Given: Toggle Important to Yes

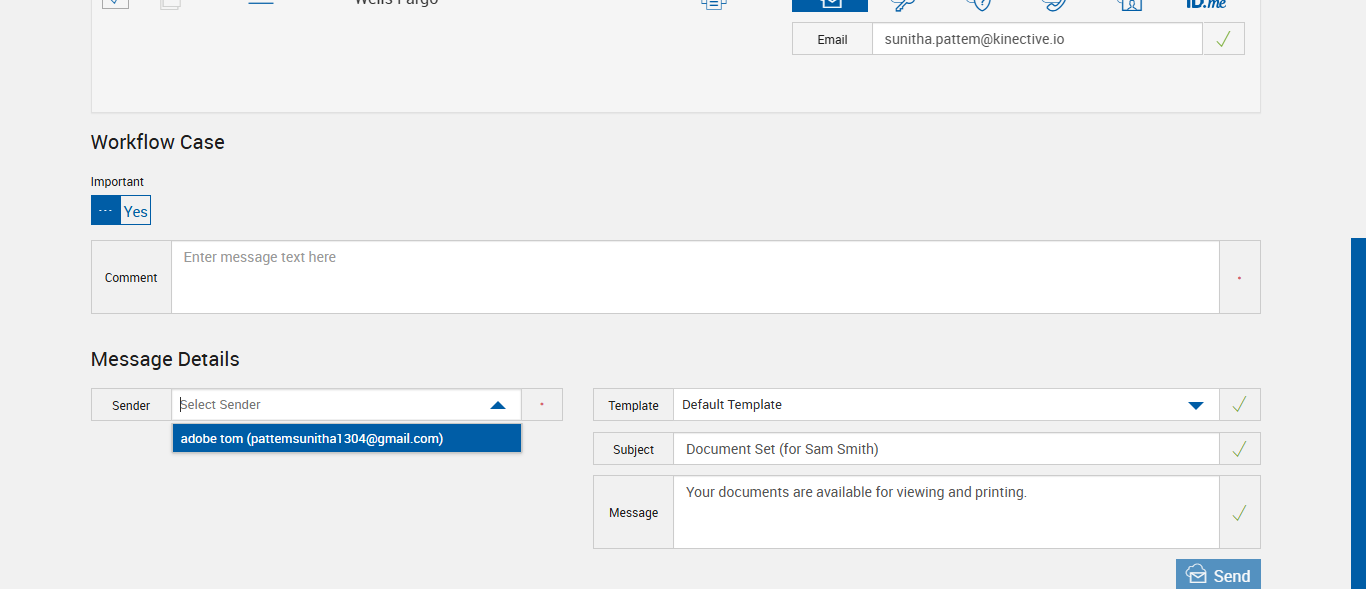Looking at the screenshot, I should pyautogui.click(x=135, y=211).
